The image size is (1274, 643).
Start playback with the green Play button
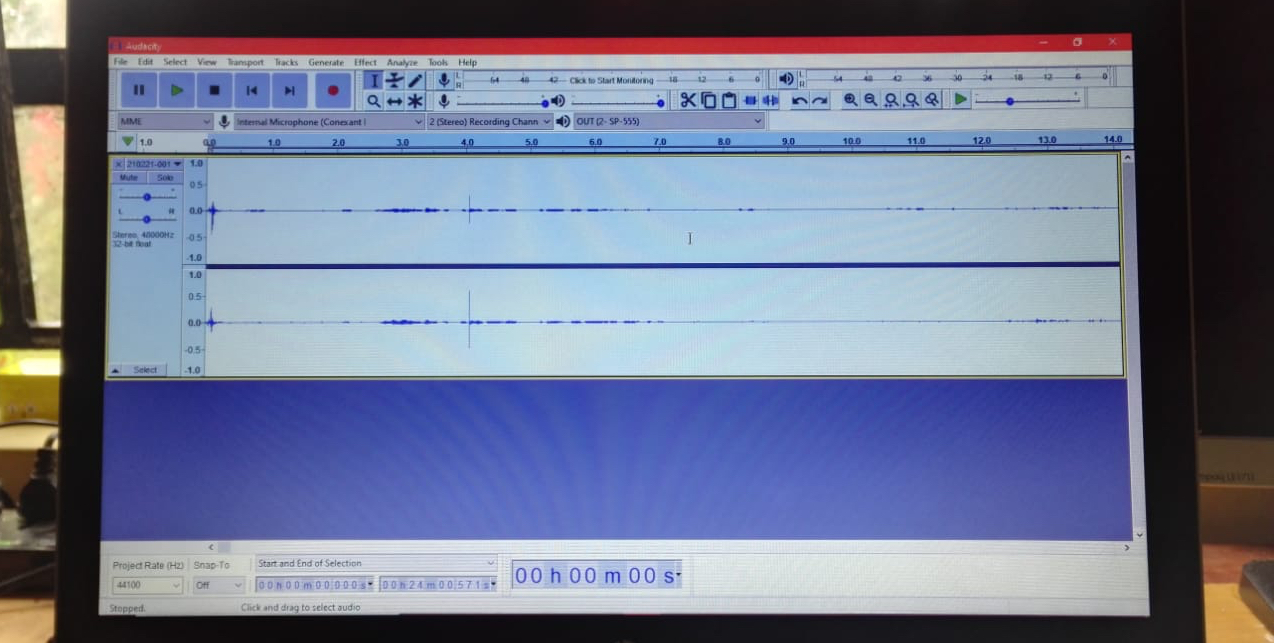tap(177, 90)
